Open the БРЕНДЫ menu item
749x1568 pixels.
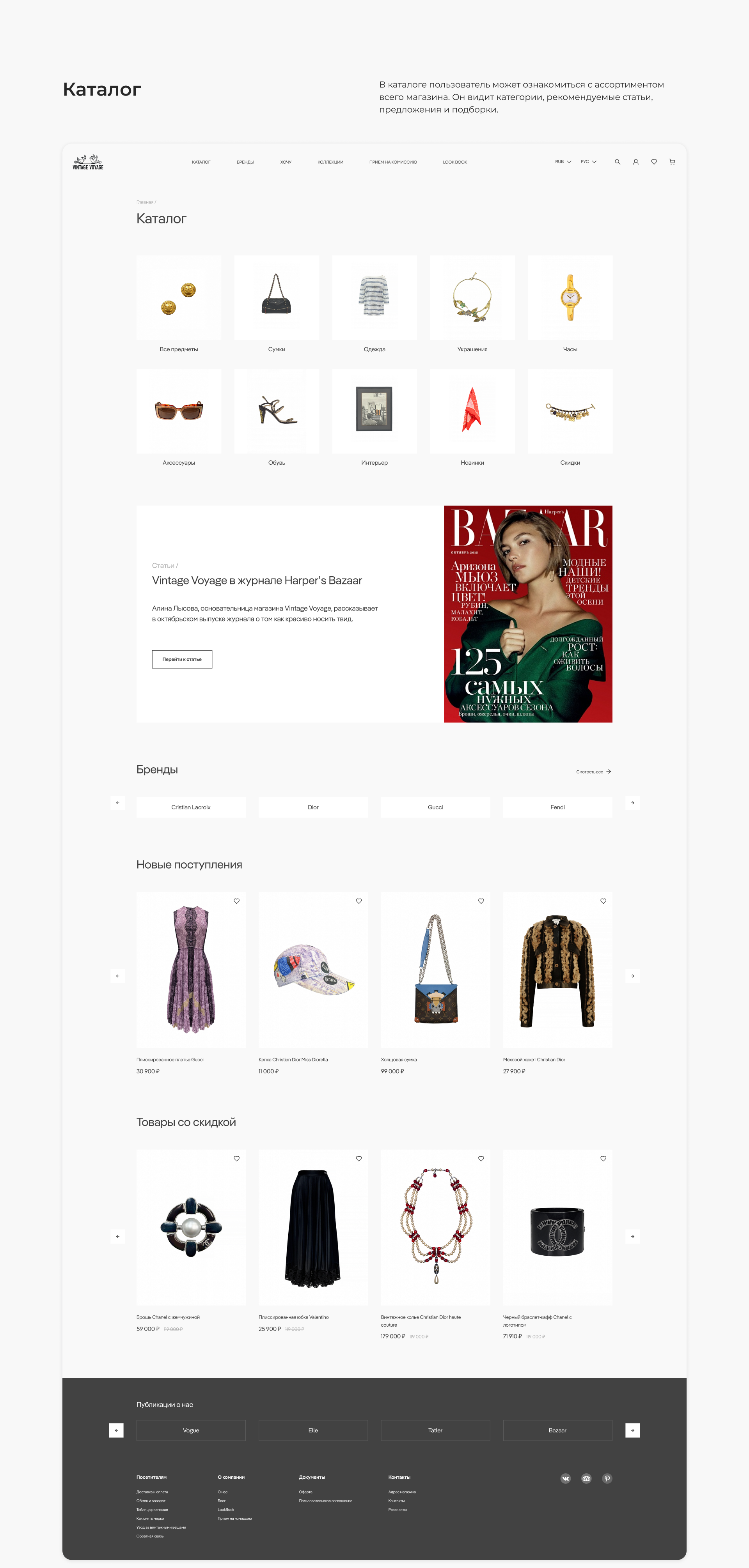245,162
